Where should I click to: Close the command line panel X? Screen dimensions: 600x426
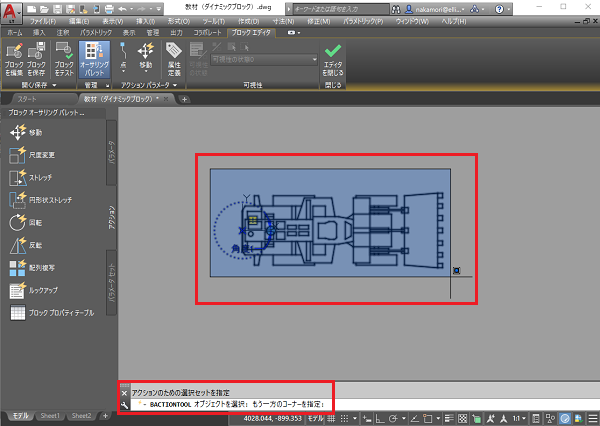(125, 393)
